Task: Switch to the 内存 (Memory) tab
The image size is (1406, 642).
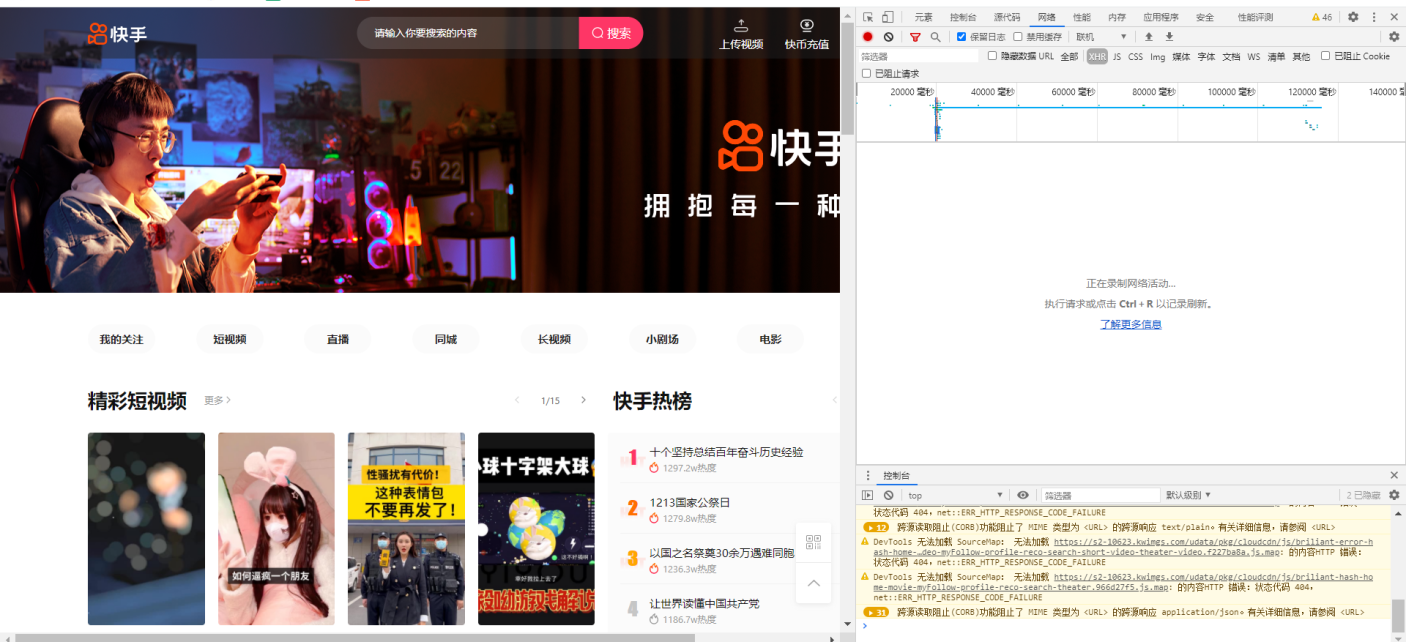Action: coord(1117,17)
